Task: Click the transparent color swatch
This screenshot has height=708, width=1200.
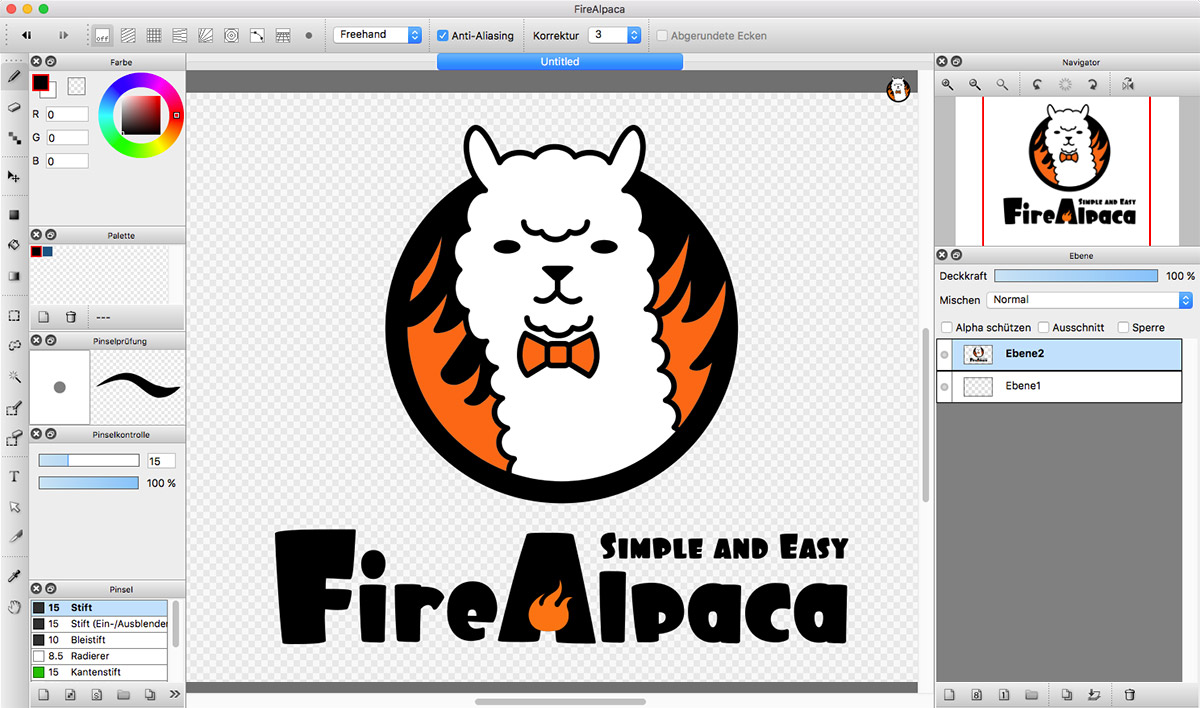Action: click(x=77, y=87)
